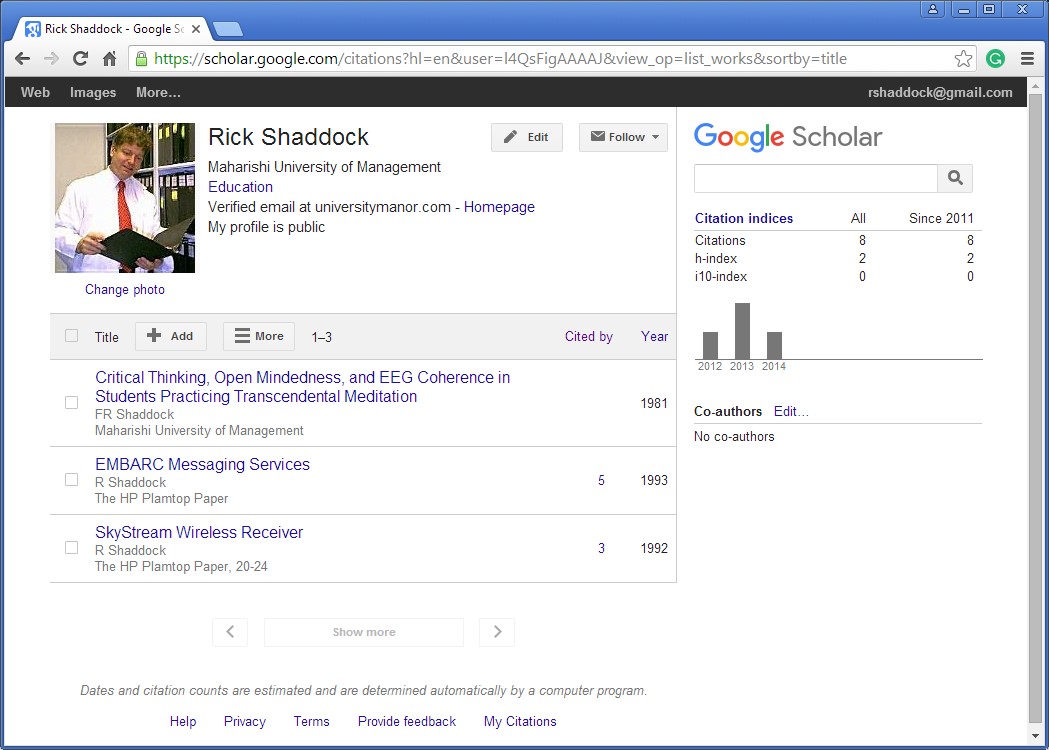Click the Change photo link
The width and height of the screenshot is (1049, 750).
pos(125,290)
